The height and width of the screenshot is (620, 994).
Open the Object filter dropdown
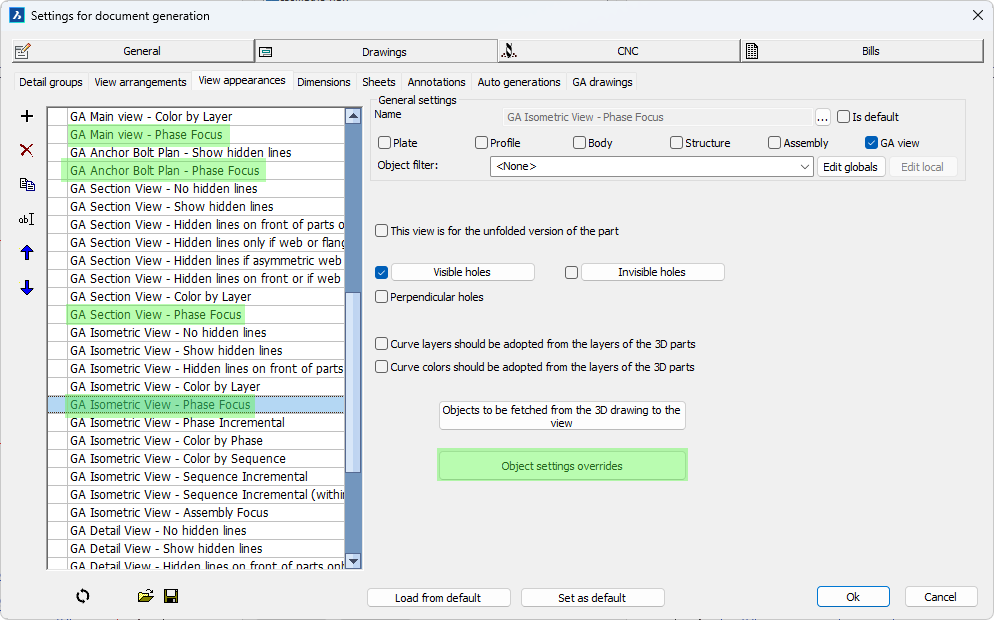click(806, 167)
